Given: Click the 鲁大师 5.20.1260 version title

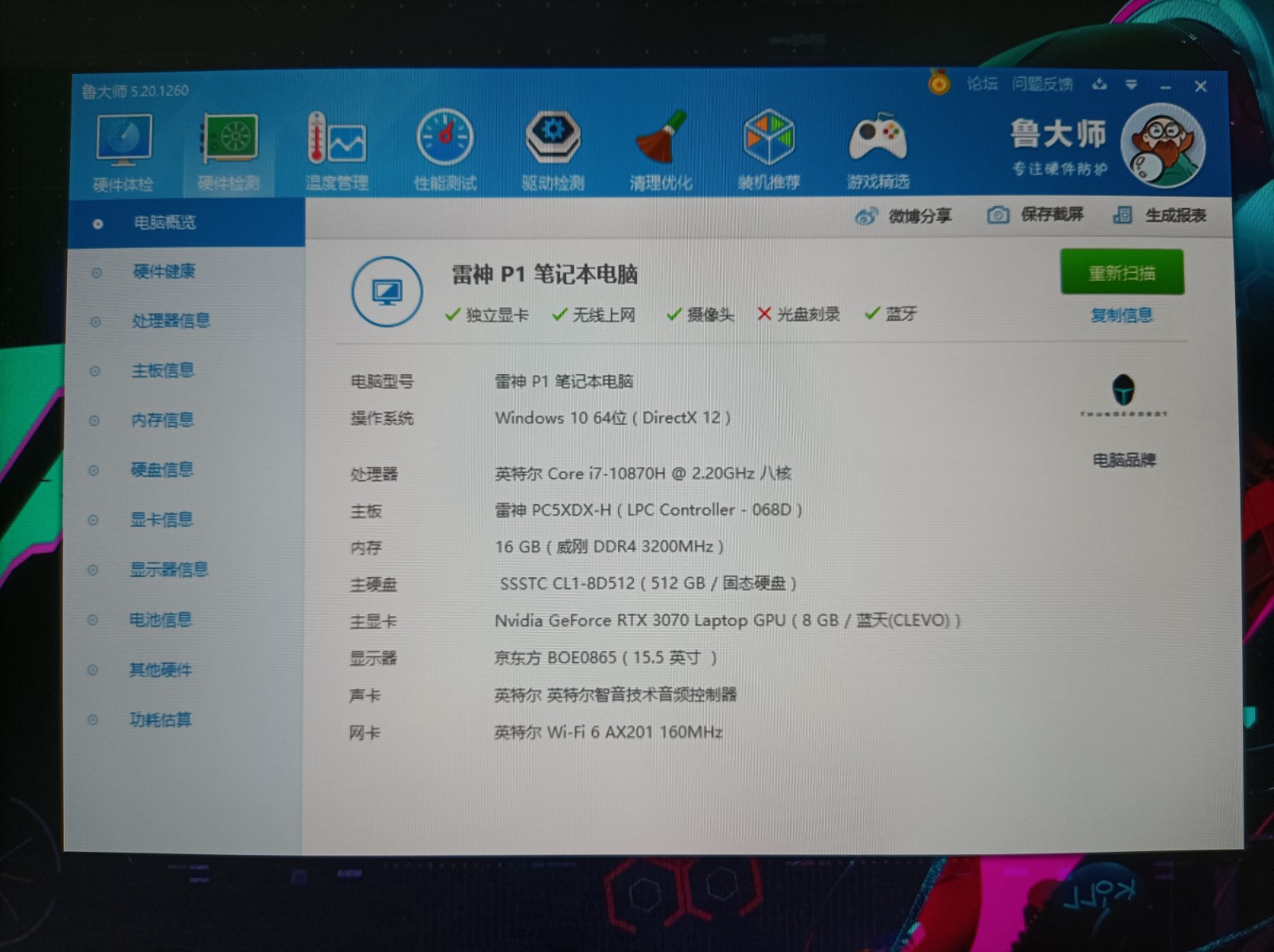Looking at the screenshot, I should [135, 92].
